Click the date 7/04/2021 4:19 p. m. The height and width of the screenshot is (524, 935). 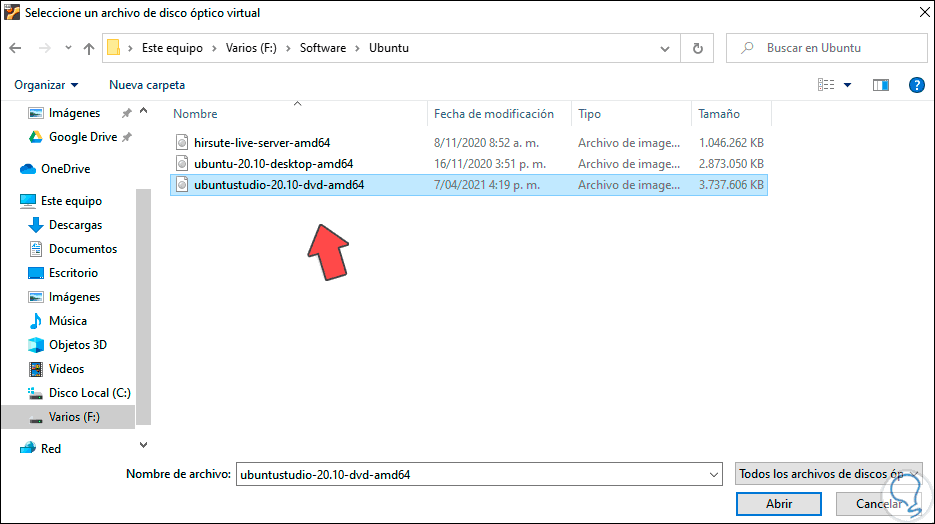pyautogui.click(x=487, y=185)
